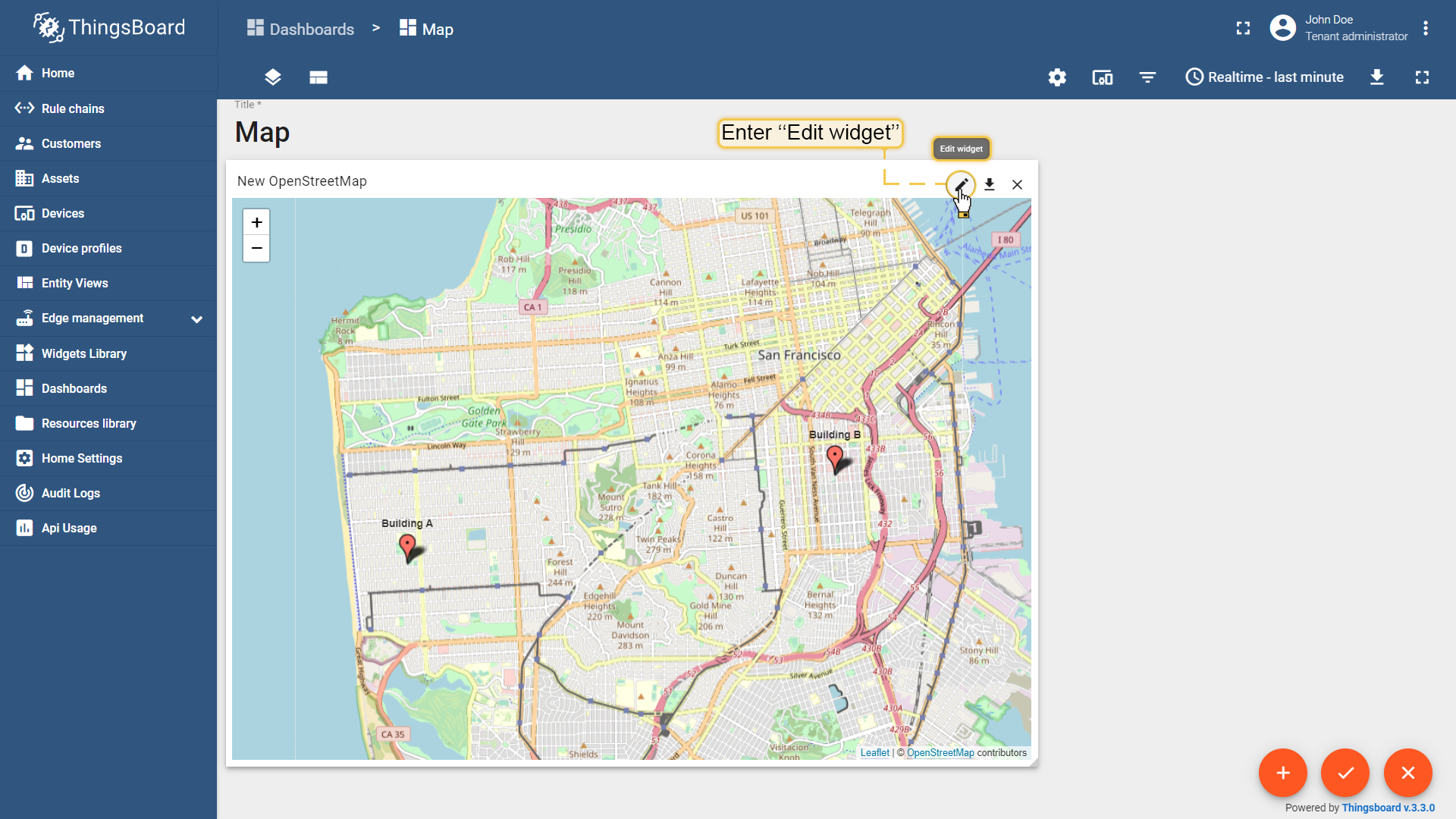The image size is (1456, 819).
Task: Zoom in on the map
Action: (x=256, y=223)
